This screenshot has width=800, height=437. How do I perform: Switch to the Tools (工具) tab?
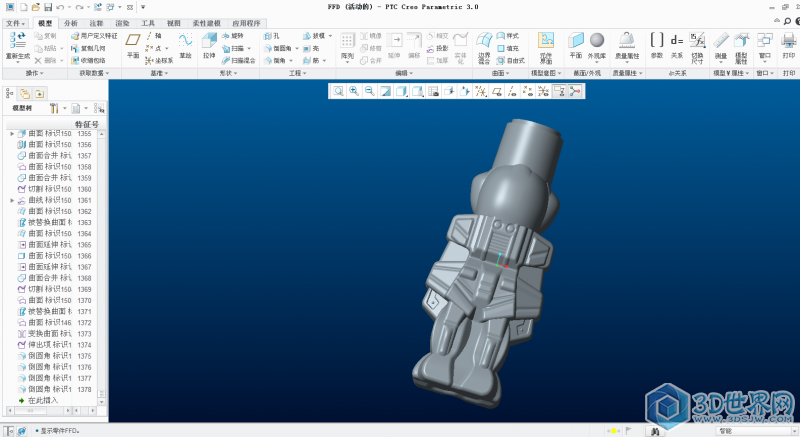(147, 23)
